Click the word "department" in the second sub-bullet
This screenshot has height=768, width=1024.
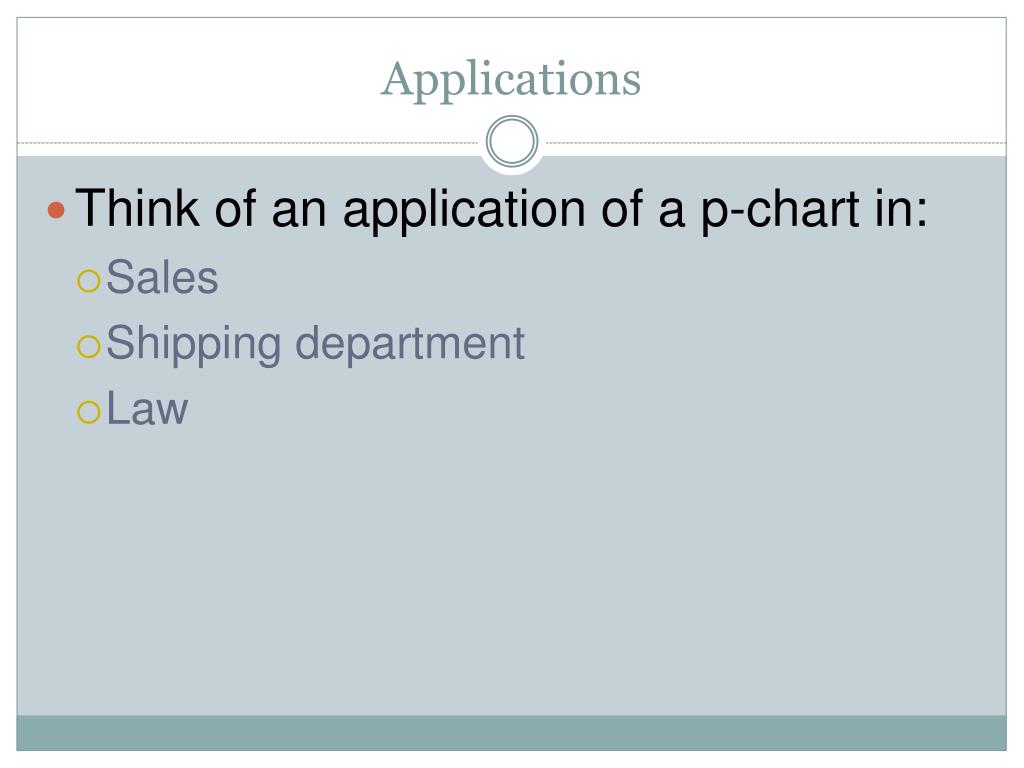(410, 344)
